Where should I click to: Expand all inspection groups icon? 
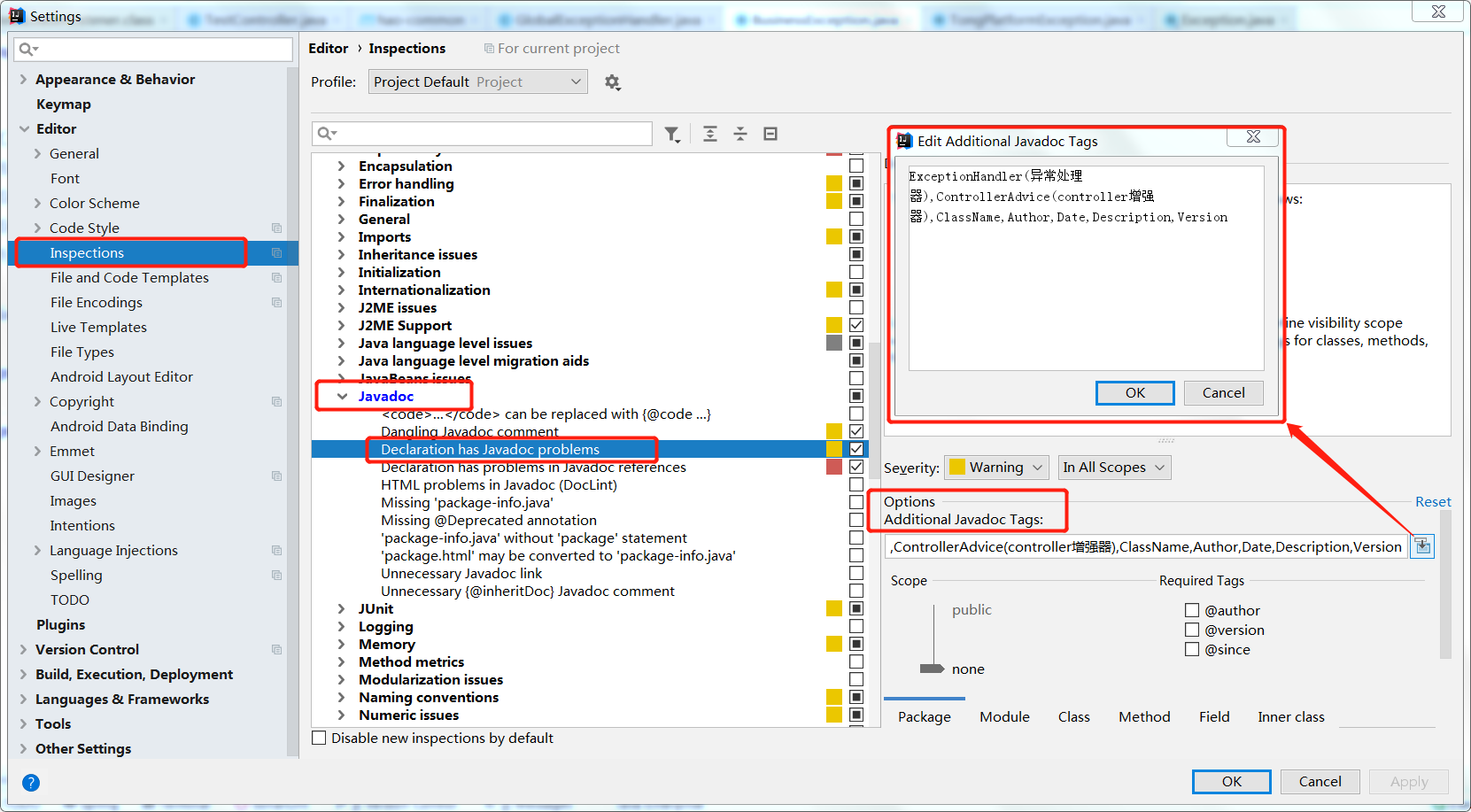710,134
